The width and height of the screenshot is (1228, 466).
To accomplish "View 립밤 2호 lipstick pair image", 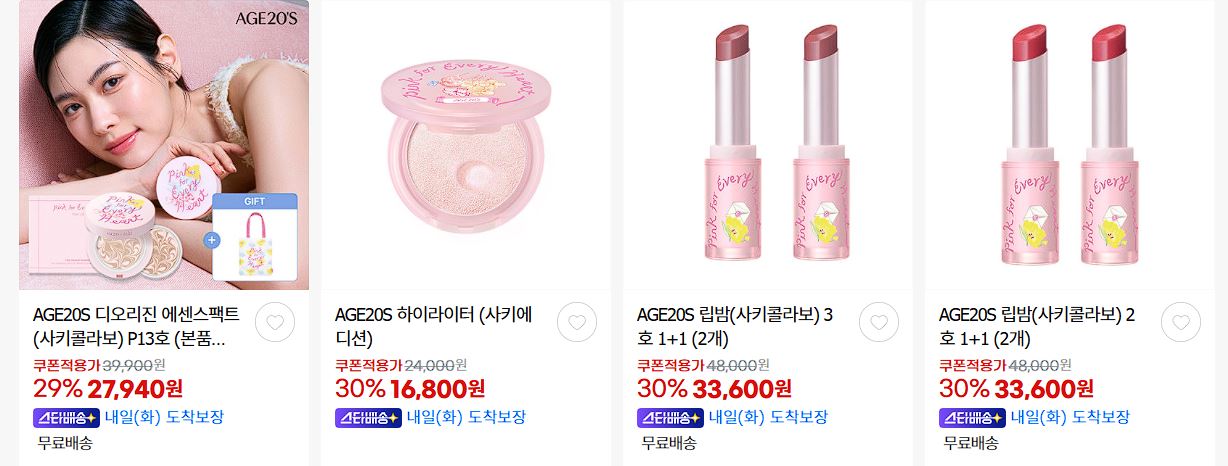I will 1070,145.
